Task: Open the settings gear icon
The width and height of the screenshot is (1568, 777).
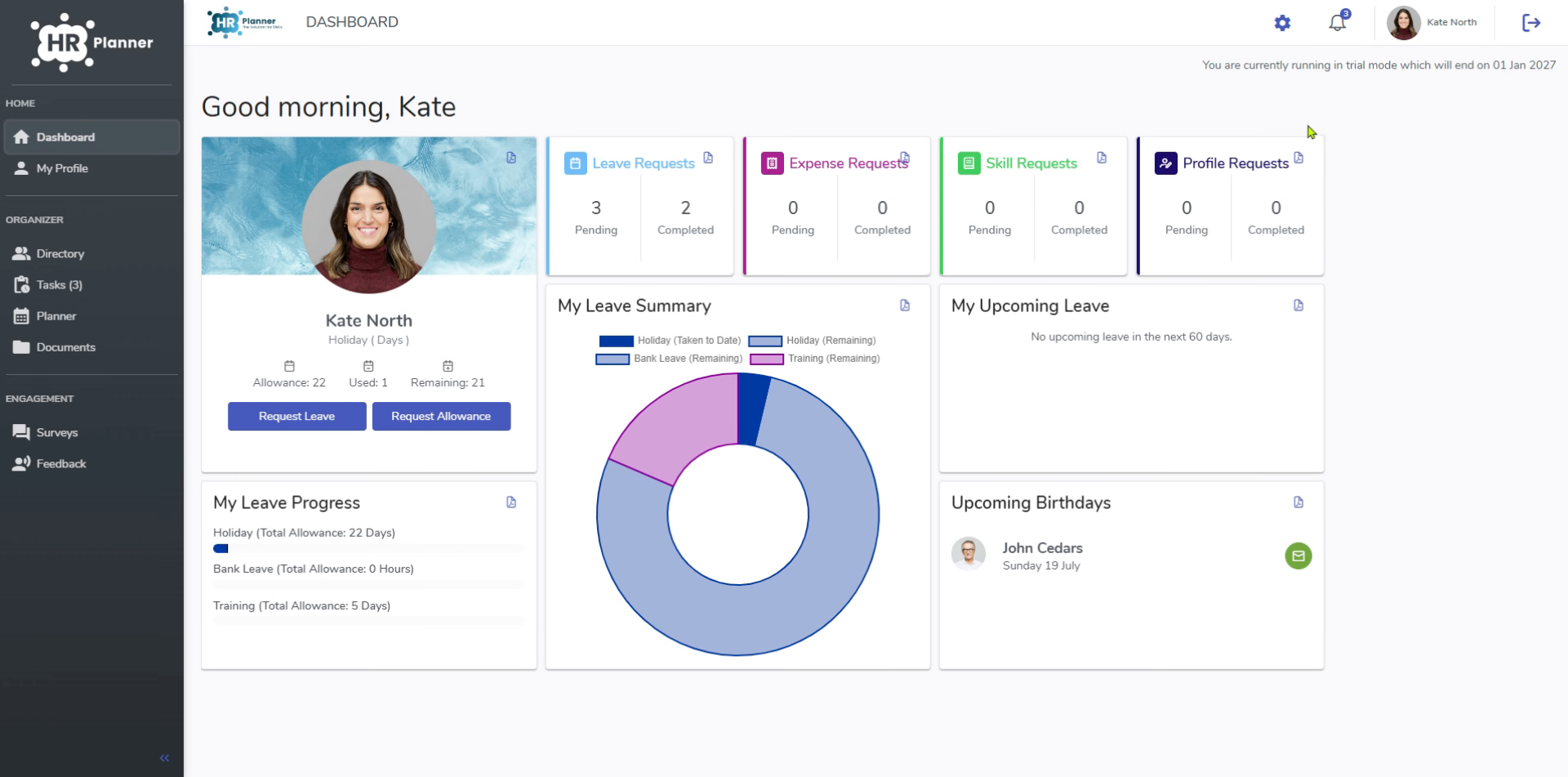Action: pyautogui.click(x=1282, y=23)
